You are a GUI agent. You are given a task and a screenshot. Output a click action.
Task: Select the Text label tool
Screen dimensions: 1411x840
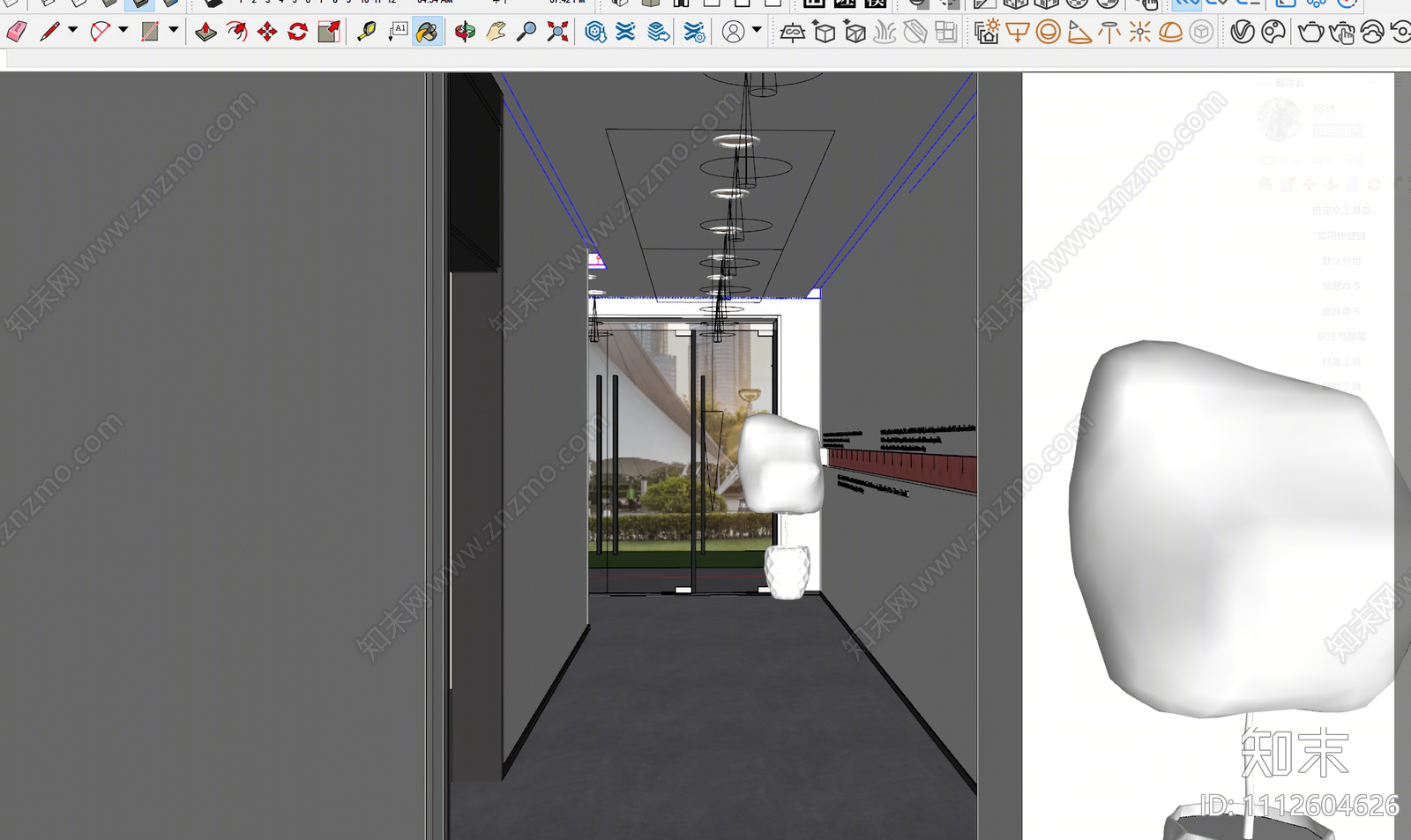coord(398,33)
